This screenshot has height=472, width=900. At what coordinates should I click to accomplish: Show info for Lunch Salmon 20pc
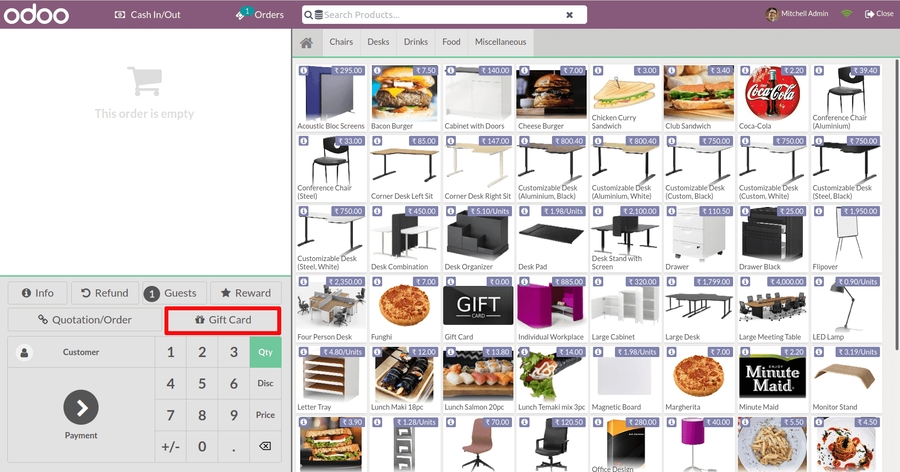pos(451,352)
